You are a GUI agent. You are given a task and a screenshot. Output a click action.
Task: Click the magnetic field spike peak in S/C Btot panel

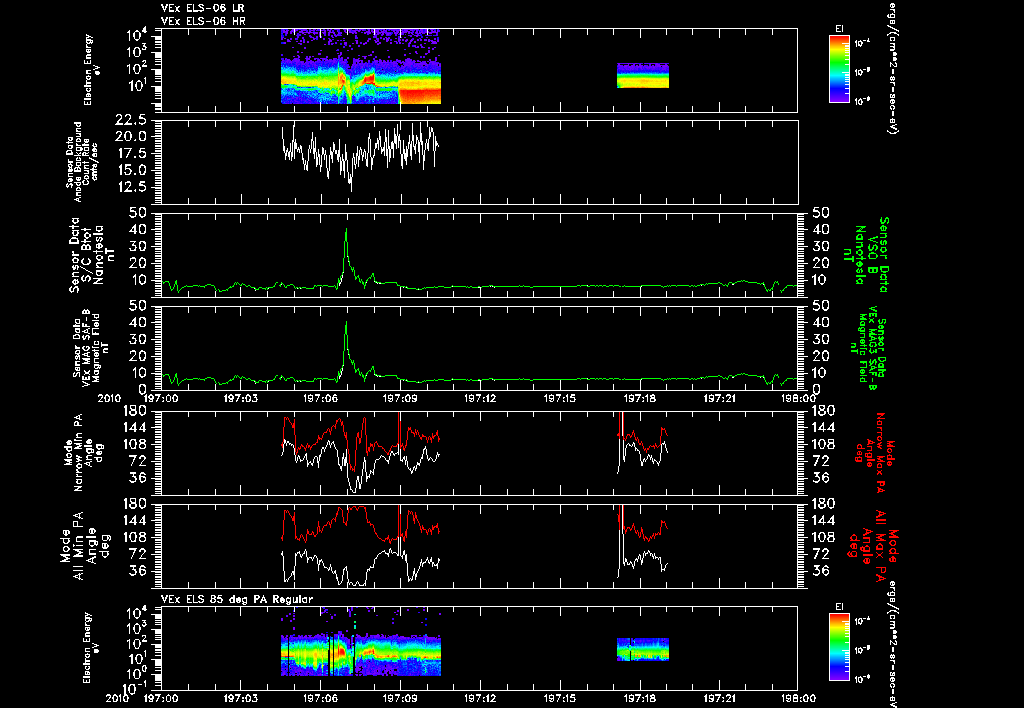point(346,230)
